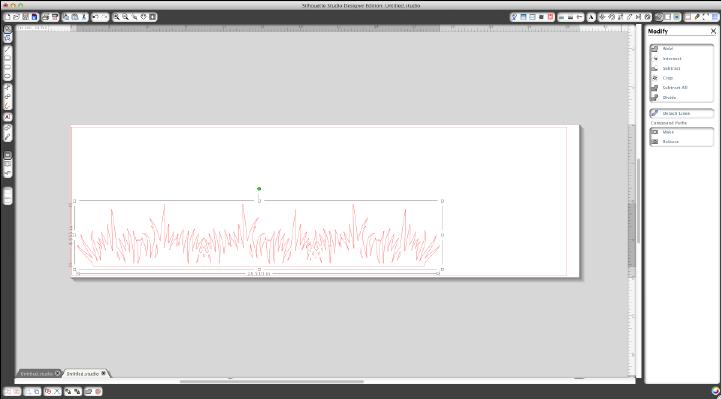This screenshot has height=399, width=721.
Task: Click the horizontal scrollbar below canvas
Action: click(271, 381)
